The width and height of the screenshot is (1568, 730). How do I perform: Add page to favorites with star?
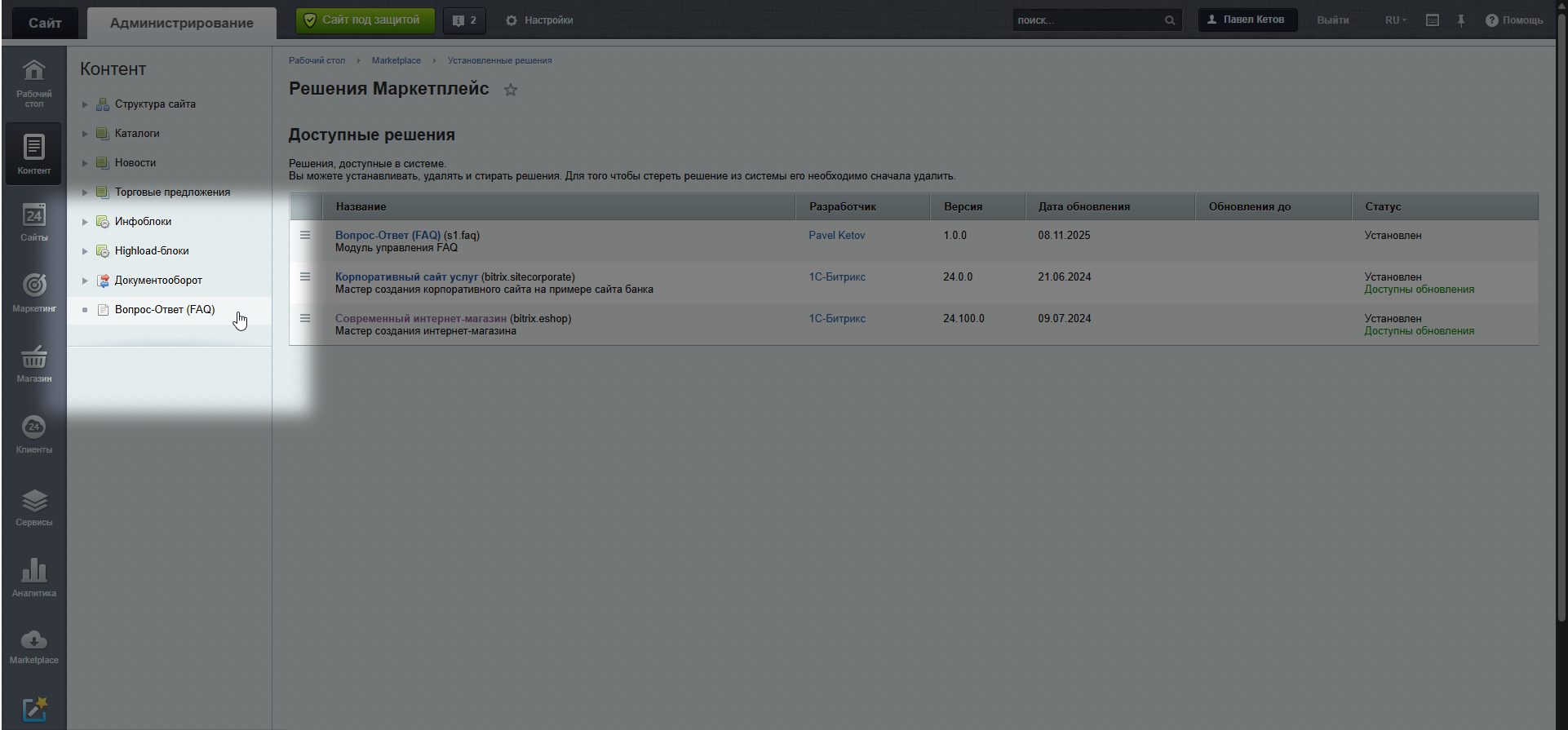(x=511, y=90)
